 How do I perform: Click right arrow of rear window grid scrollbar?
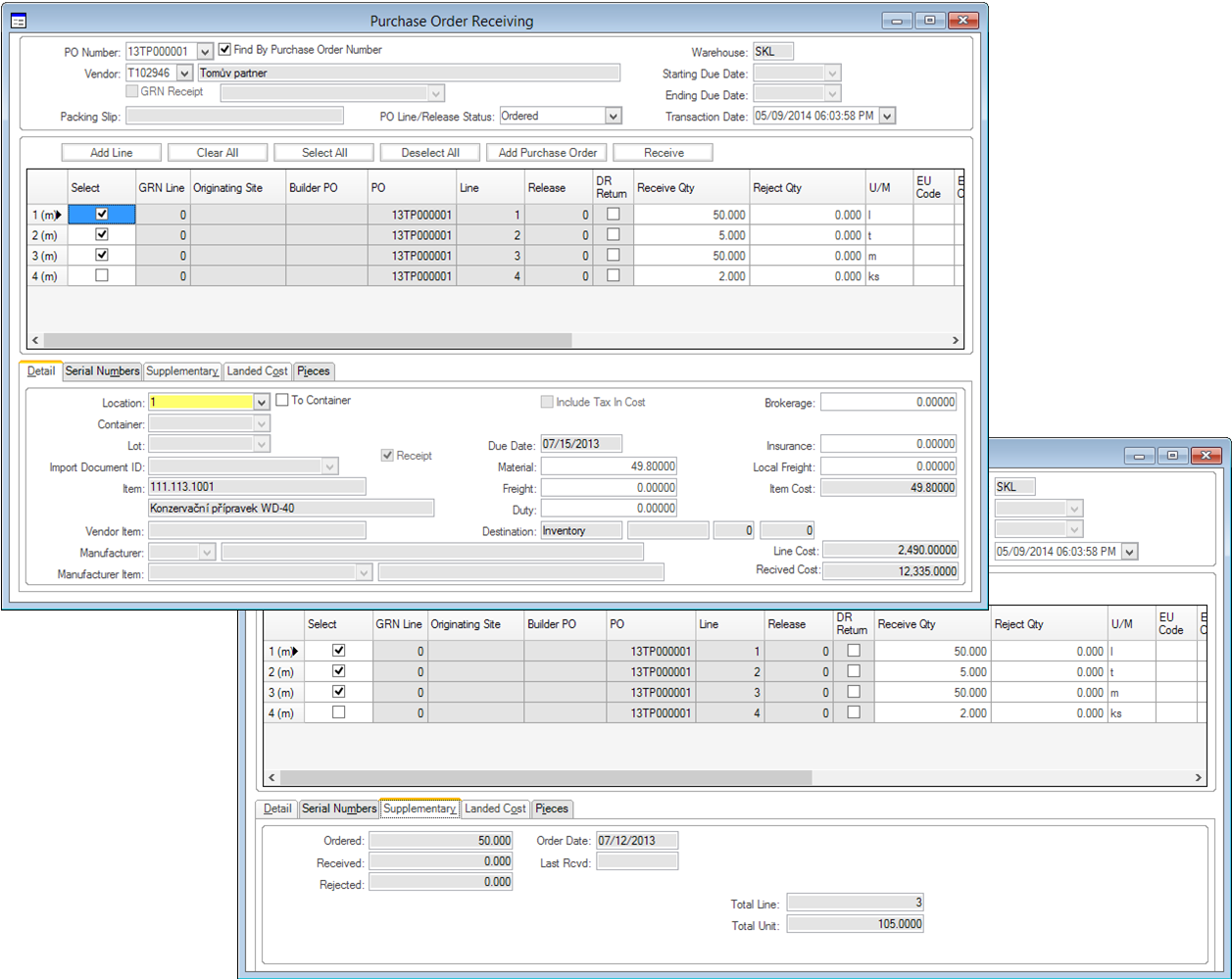pyautogui.click(x=1198, y=777)
